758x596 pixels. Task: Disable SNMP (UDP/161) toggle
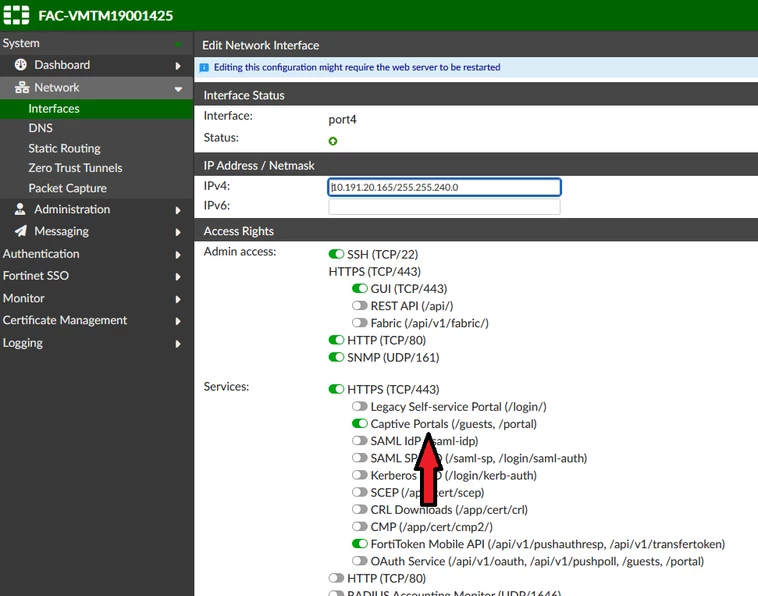(x=336, y=357)
